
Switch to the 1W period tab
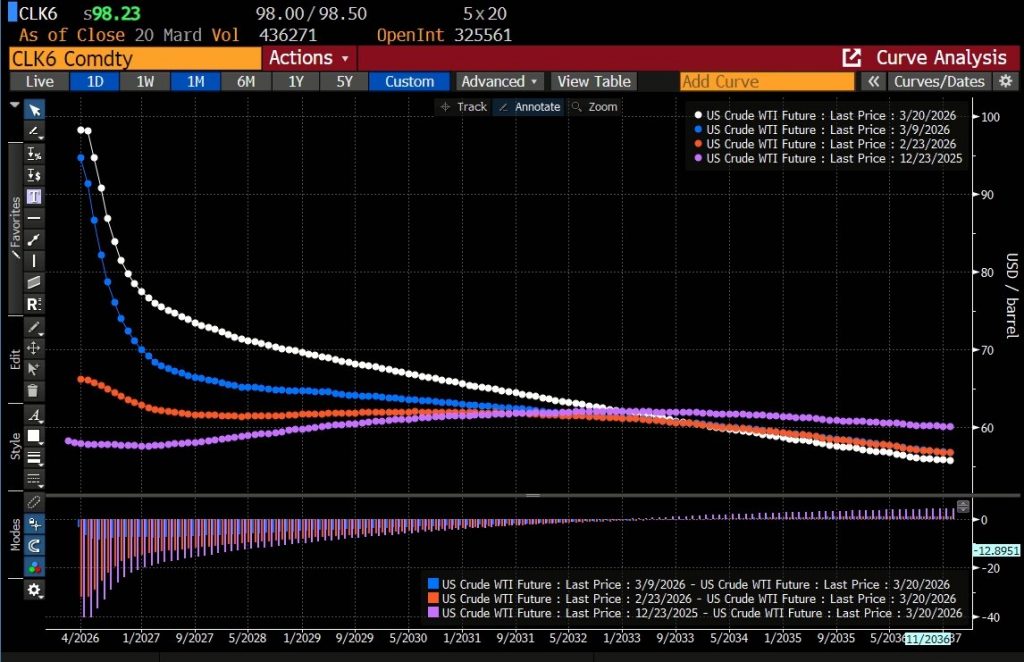(143, 82)
